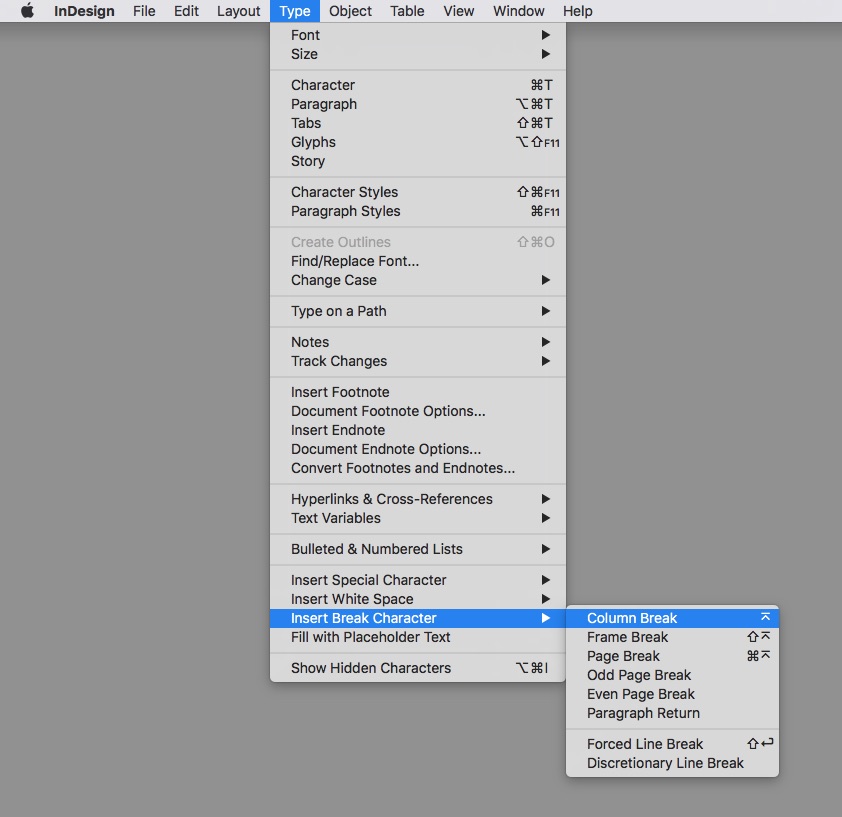This screenshot has width=842, height=817.
Task: Select Page Break option
Action: [x=623, y=656]
